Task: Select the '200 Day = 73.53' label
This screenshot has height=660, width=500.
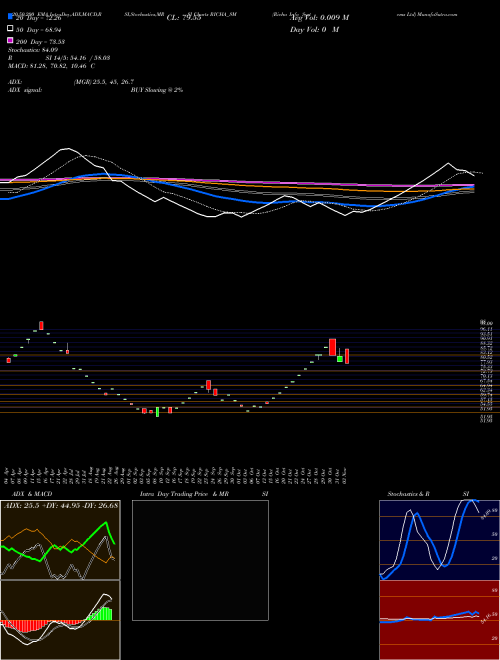Action: coord(41,42)
